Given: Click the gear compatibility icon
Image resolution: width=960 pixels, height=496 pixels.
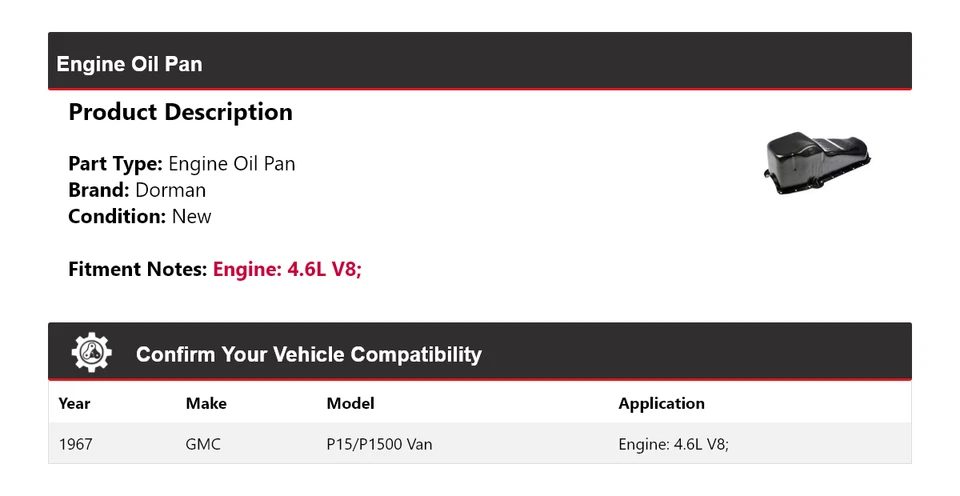Looking at the screenshot, I should [92, 353].
